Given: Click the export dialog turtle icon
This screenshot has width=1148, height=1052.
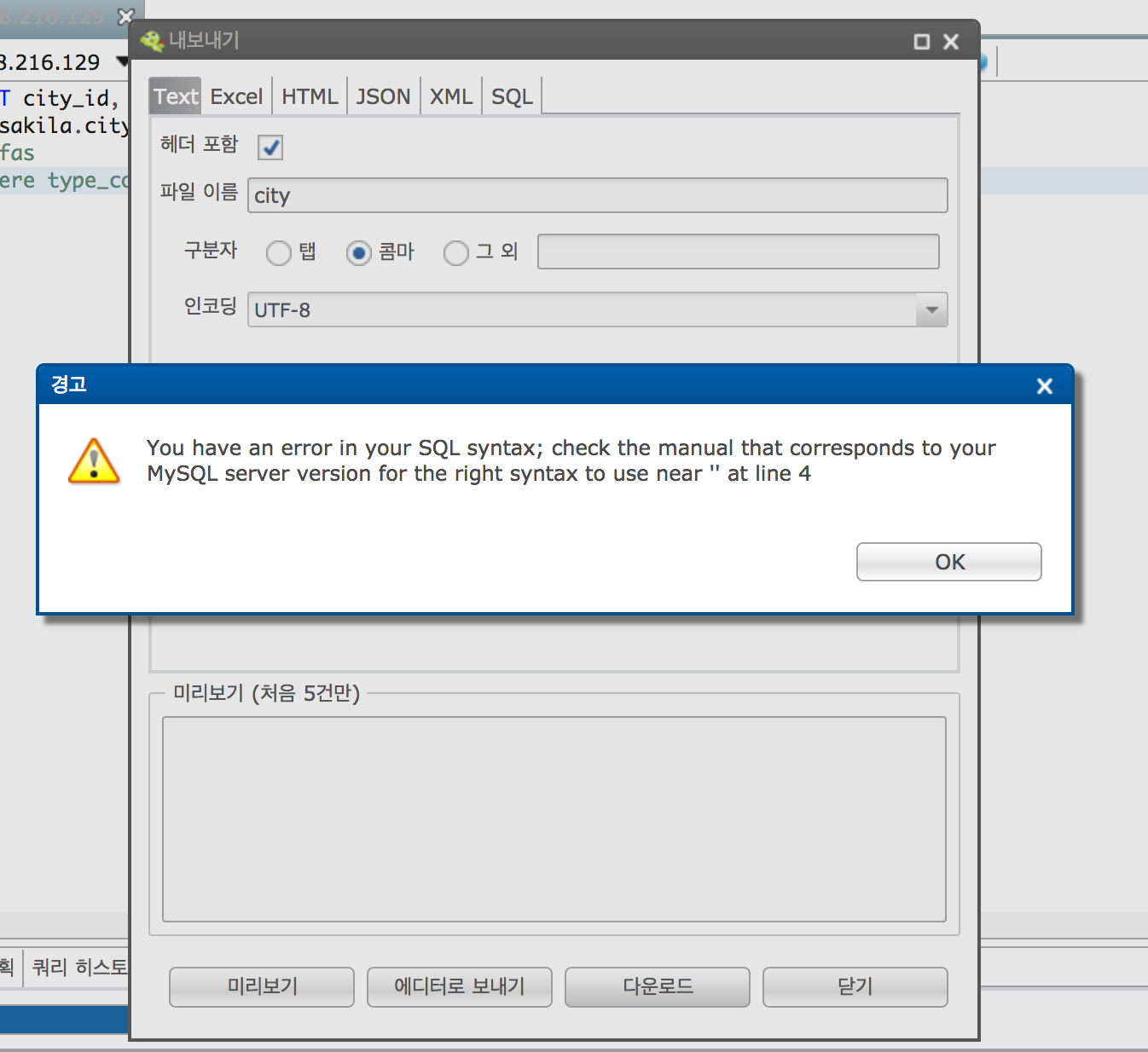Looking at the screenshot, I should [x=151, y=40].
